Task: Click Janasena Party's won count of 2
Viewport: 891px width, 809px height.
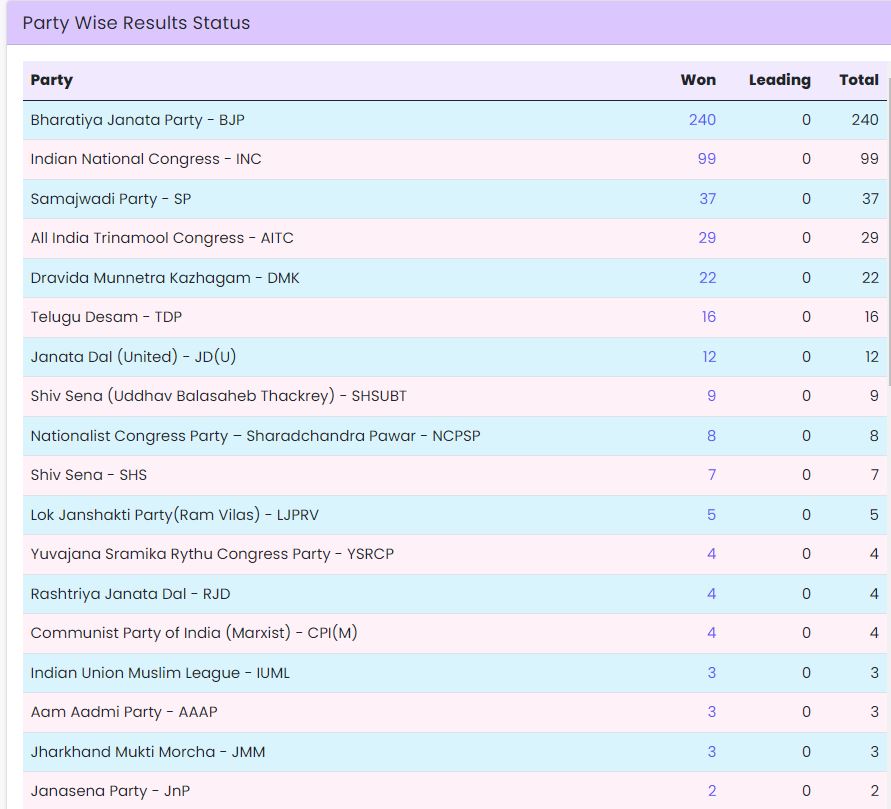Action: 711,791
